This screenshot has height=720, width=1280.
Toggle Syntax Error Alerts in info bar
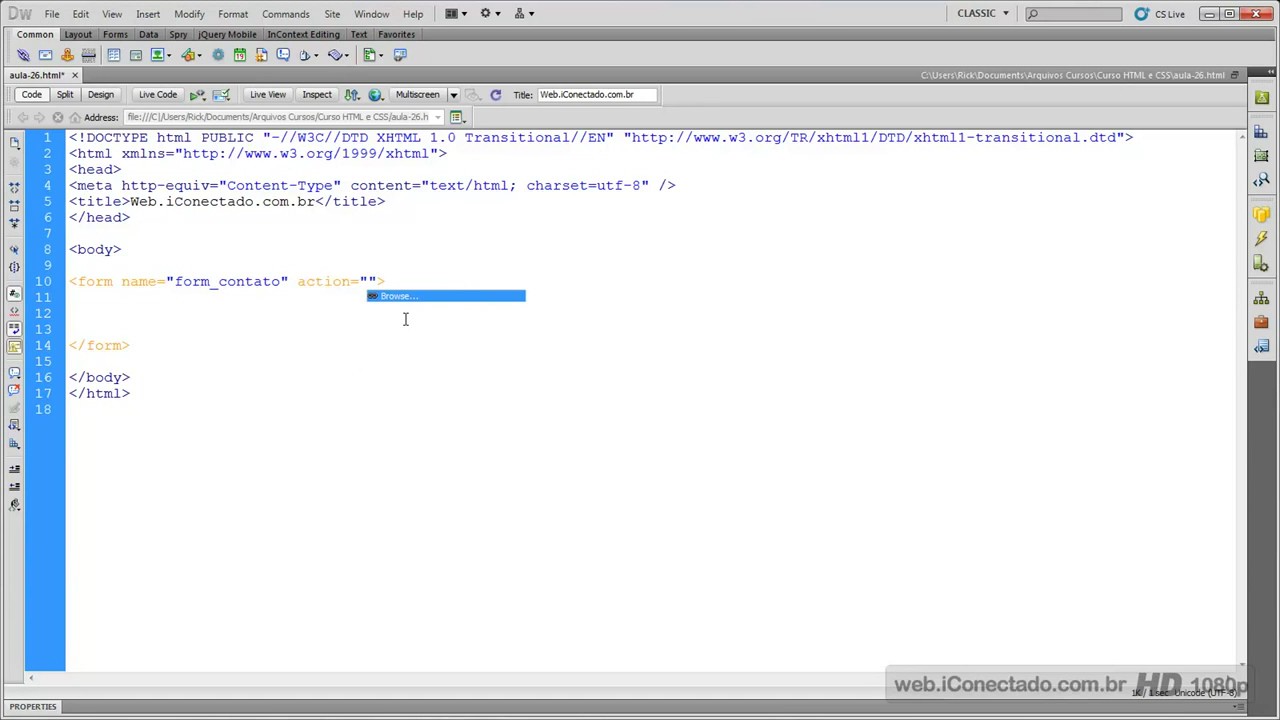(14, 347)
